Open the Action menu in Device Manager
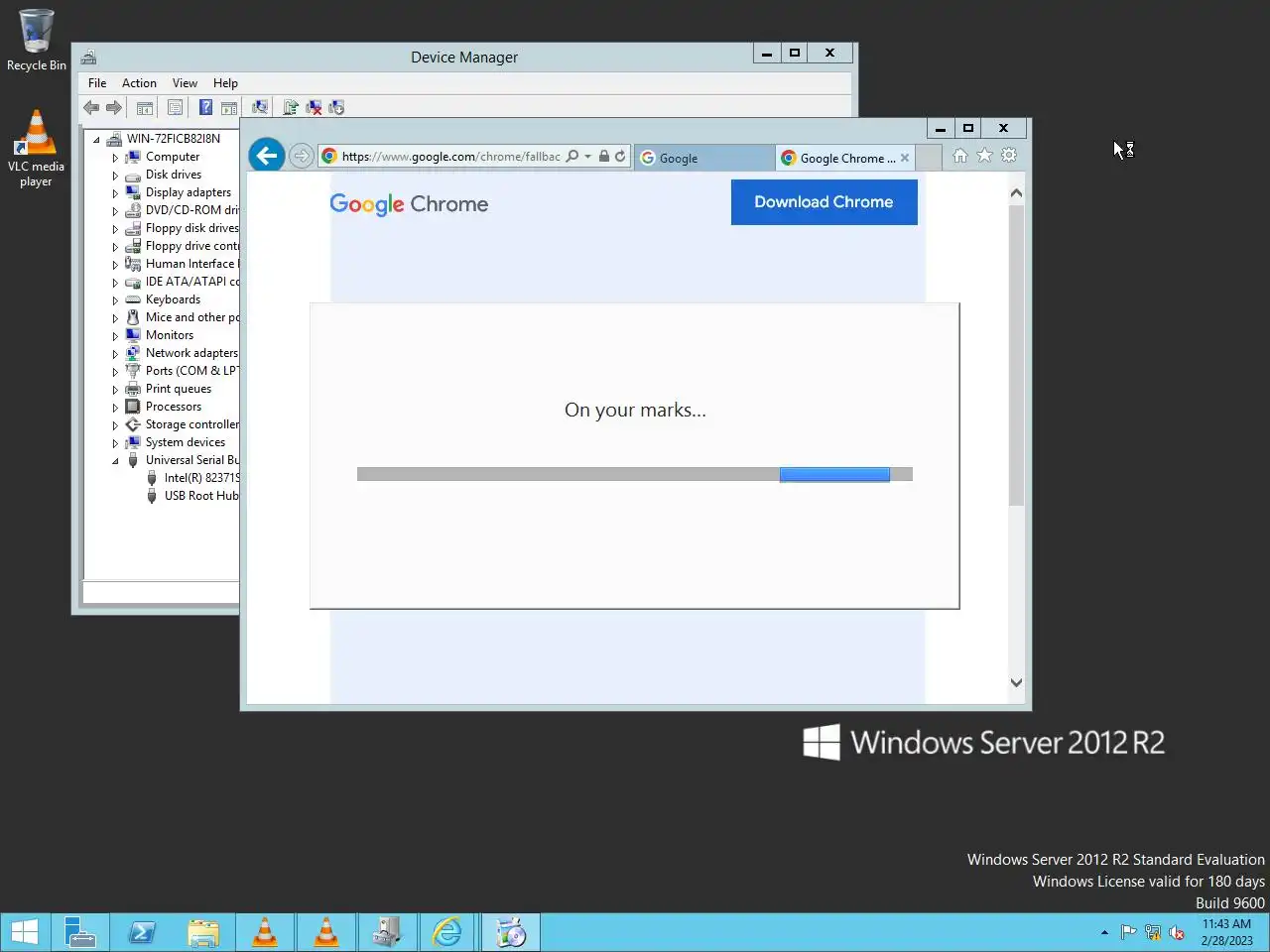This screenshot has height=952, width=1270. pos(139,83)
